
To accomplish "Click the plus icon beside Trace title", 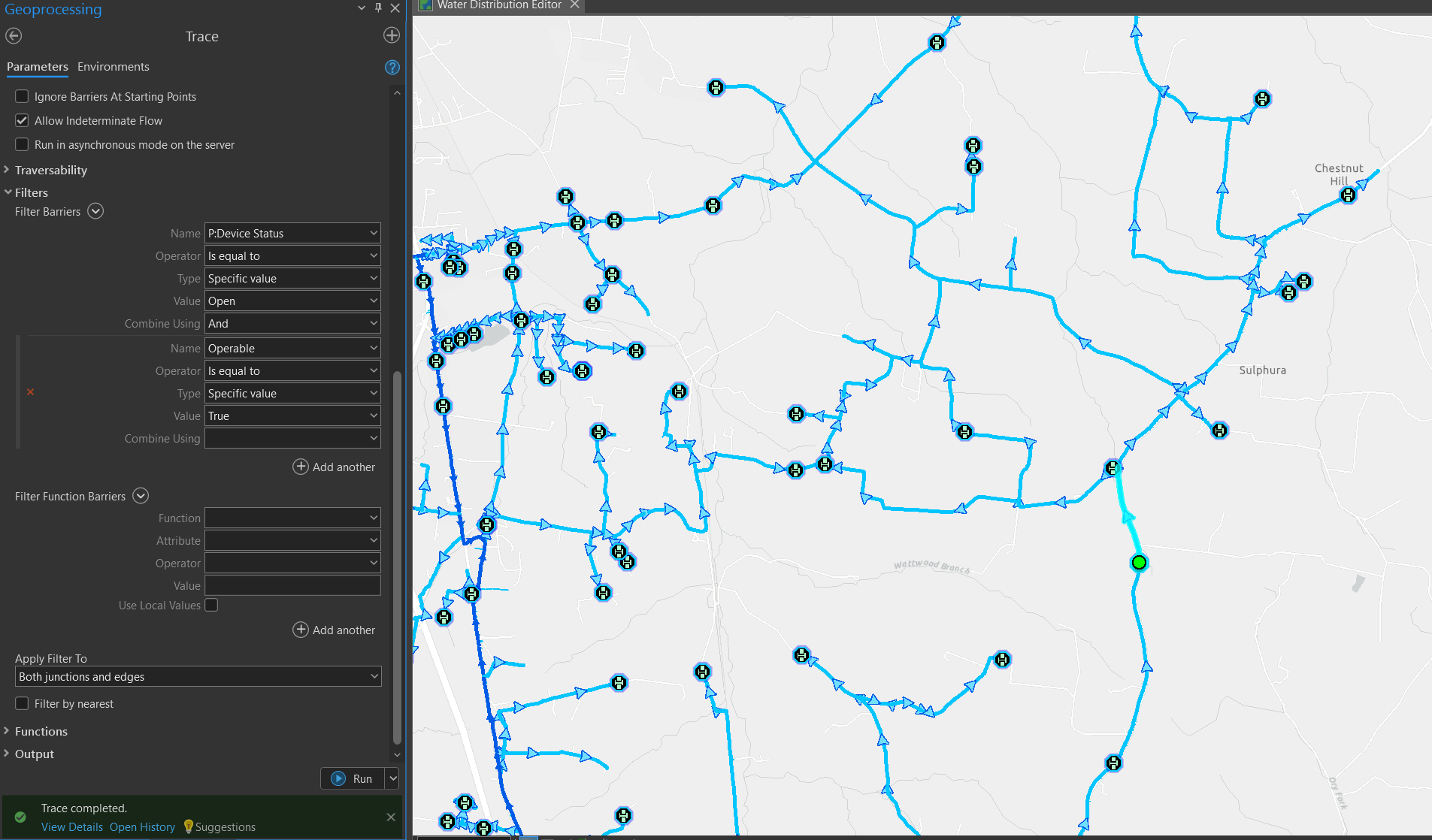I will (x=392, y=35).
